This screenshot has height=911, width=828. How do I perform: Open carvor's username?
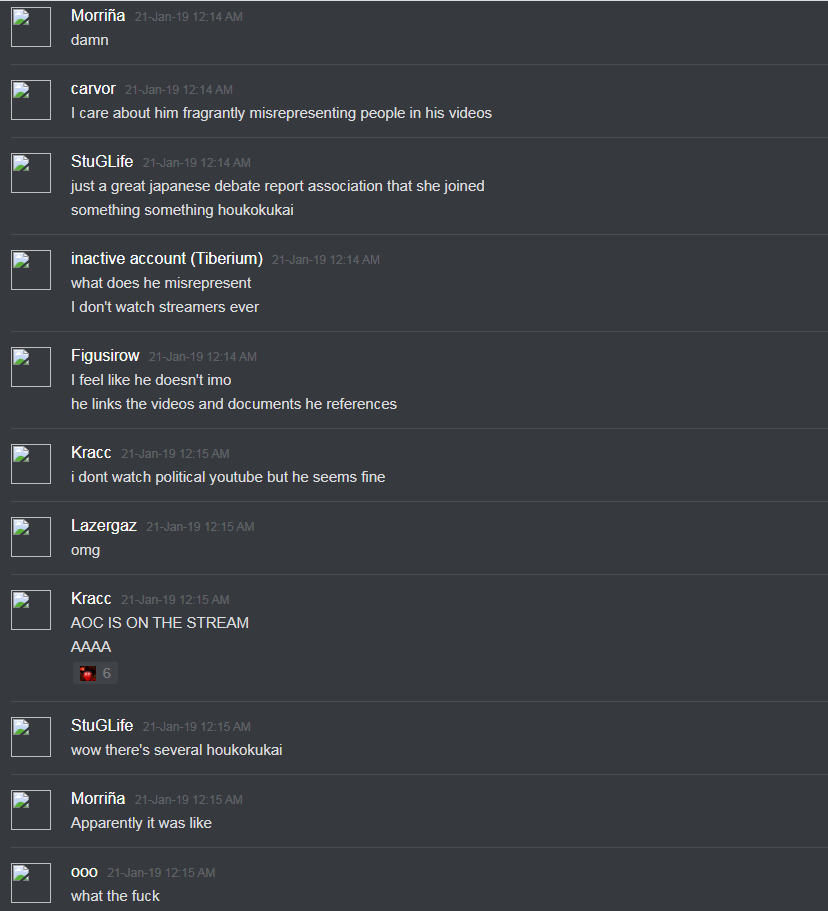(93, 89)
